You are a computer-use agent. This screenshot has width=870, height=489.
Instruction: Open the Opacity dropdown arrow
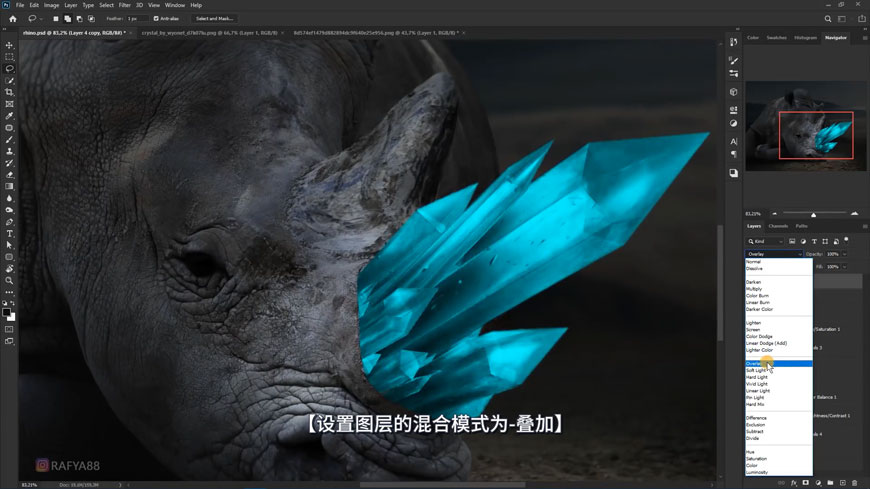[x=844, y=254]
